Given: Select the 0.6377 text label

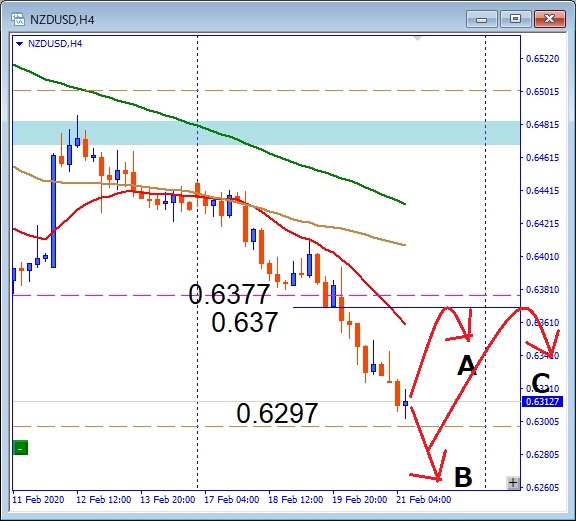Looking at the screenshot, I should tap(229, 294).
